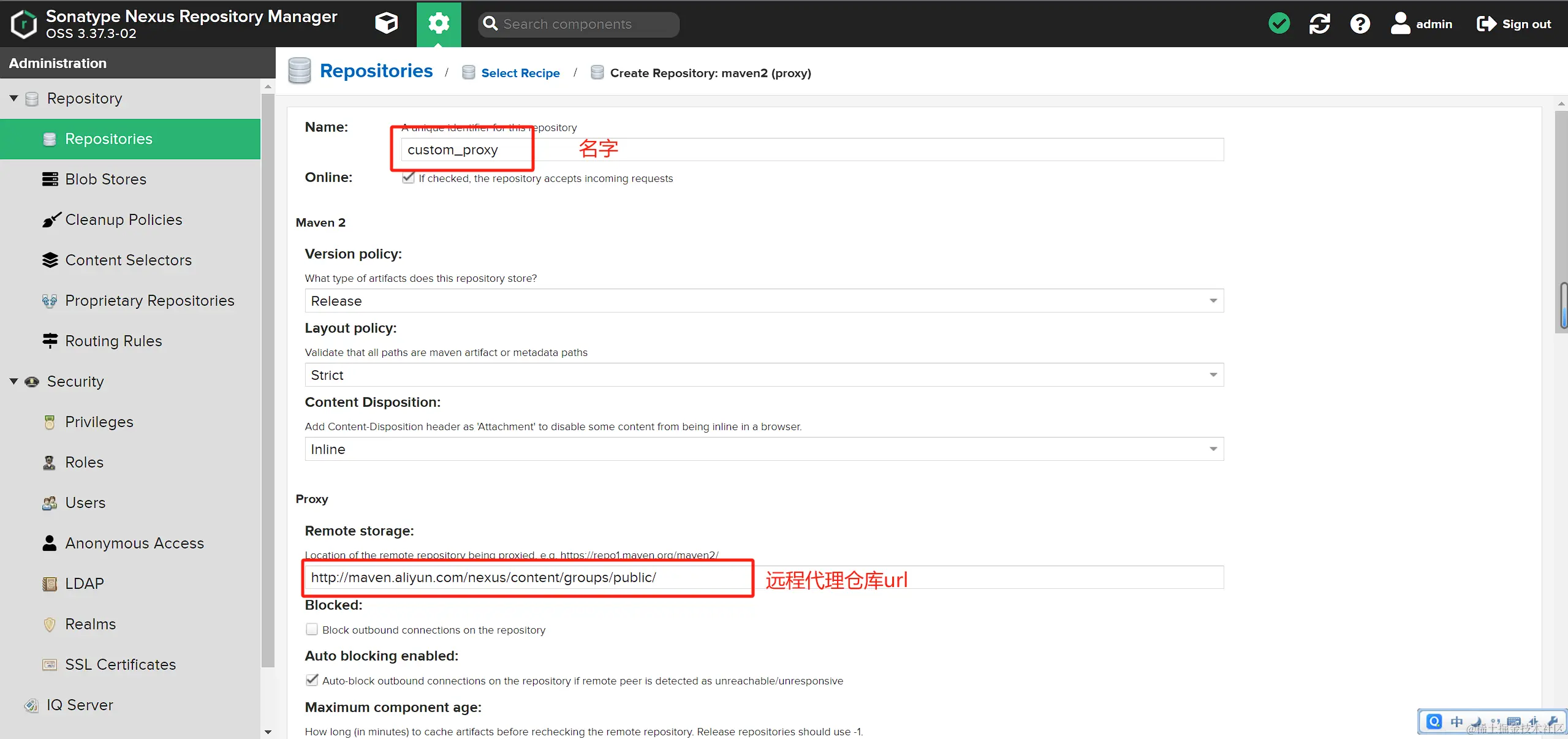
Task: Click the Administration gear icon
Action: point(439,24)
